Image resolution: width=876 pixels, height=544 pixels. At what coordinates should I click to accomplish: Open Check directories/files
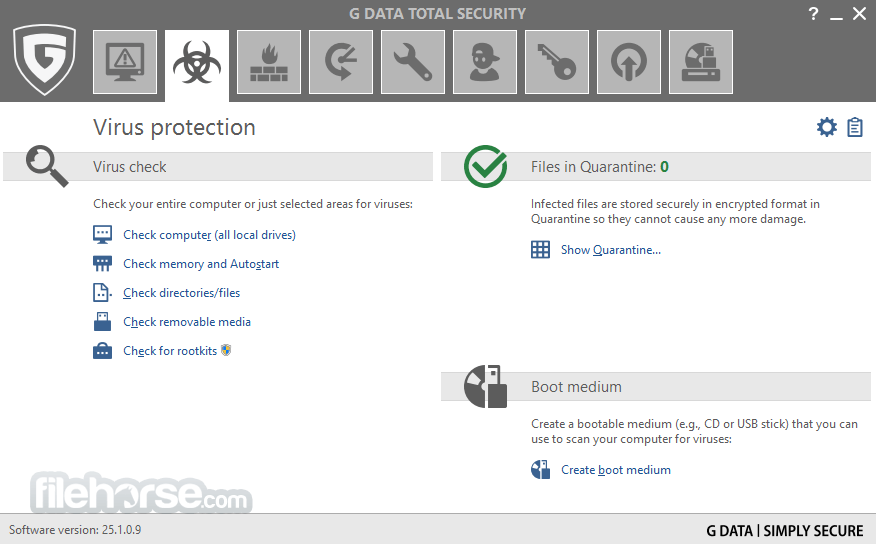coord(182,293)
